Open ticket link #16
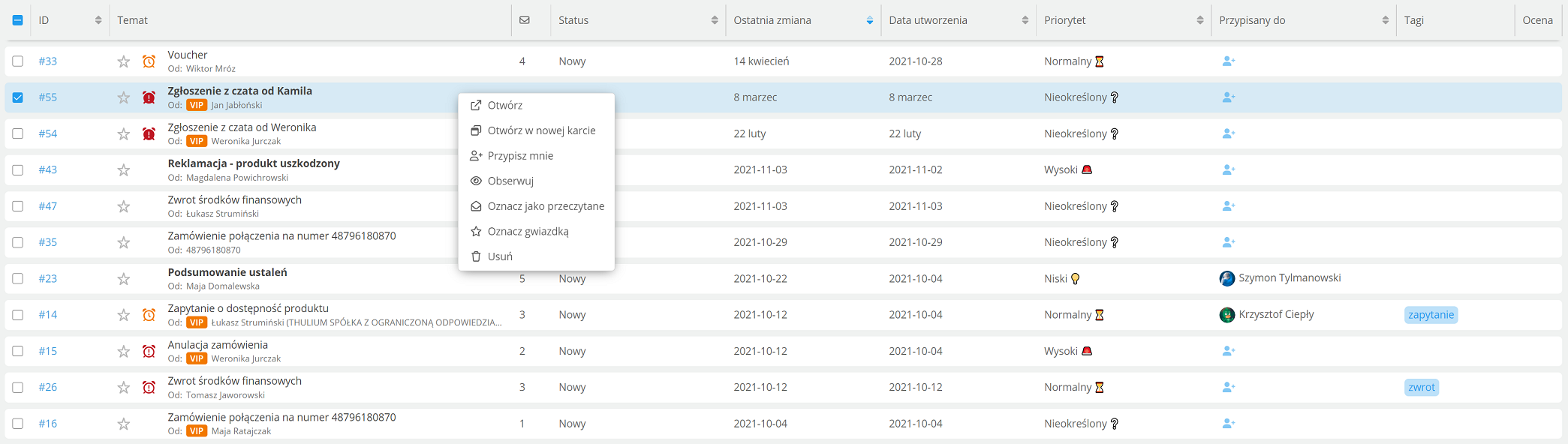 pyautogui.click(x=48, y=424)
